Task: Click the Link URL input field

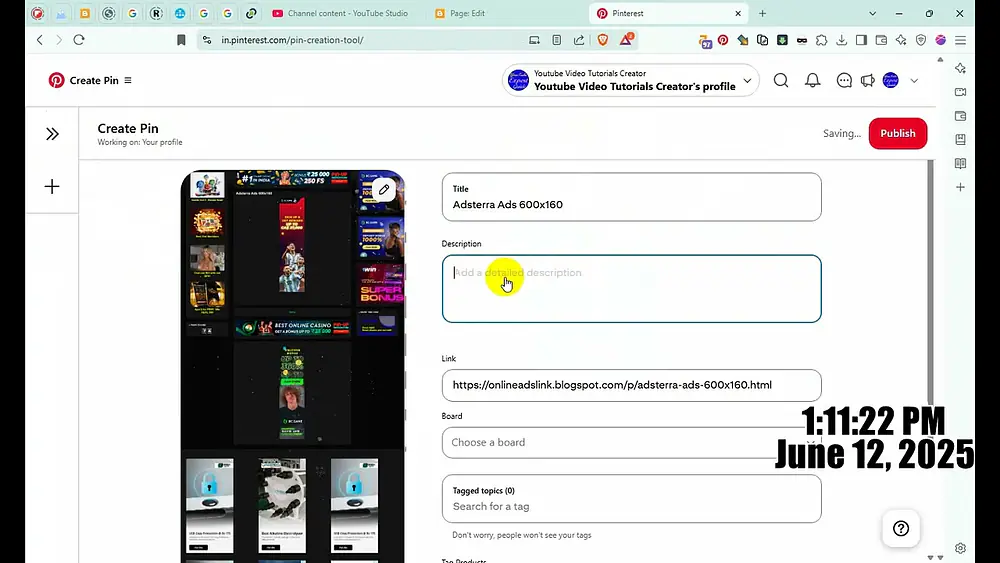Action: click(x=631, y=385)
